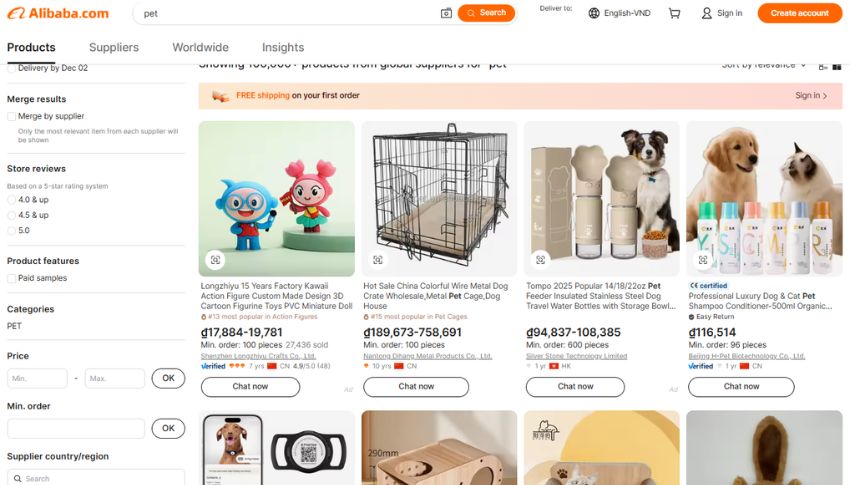The image size is (850, 485).
Task: Expand English-VND language currency selector
Action: coord(627,13)
